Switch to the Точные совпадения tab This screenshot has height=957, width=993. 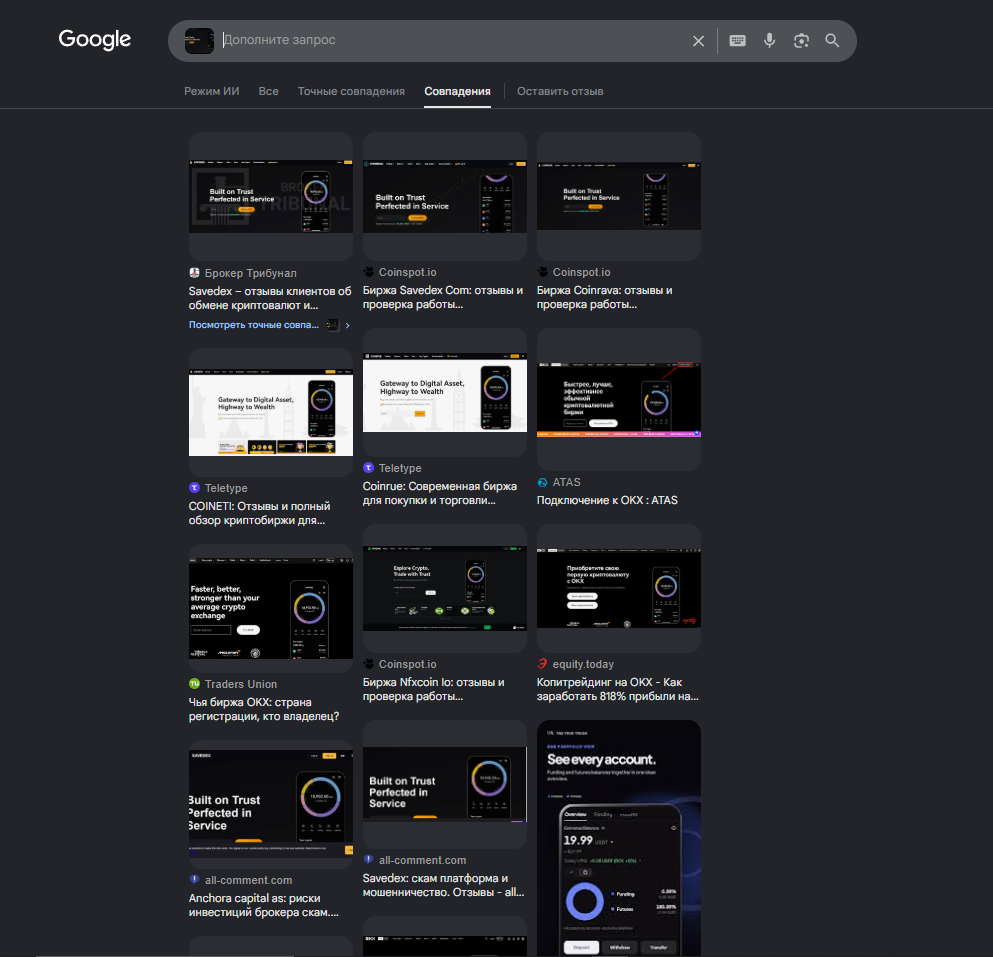coord(351,91)
